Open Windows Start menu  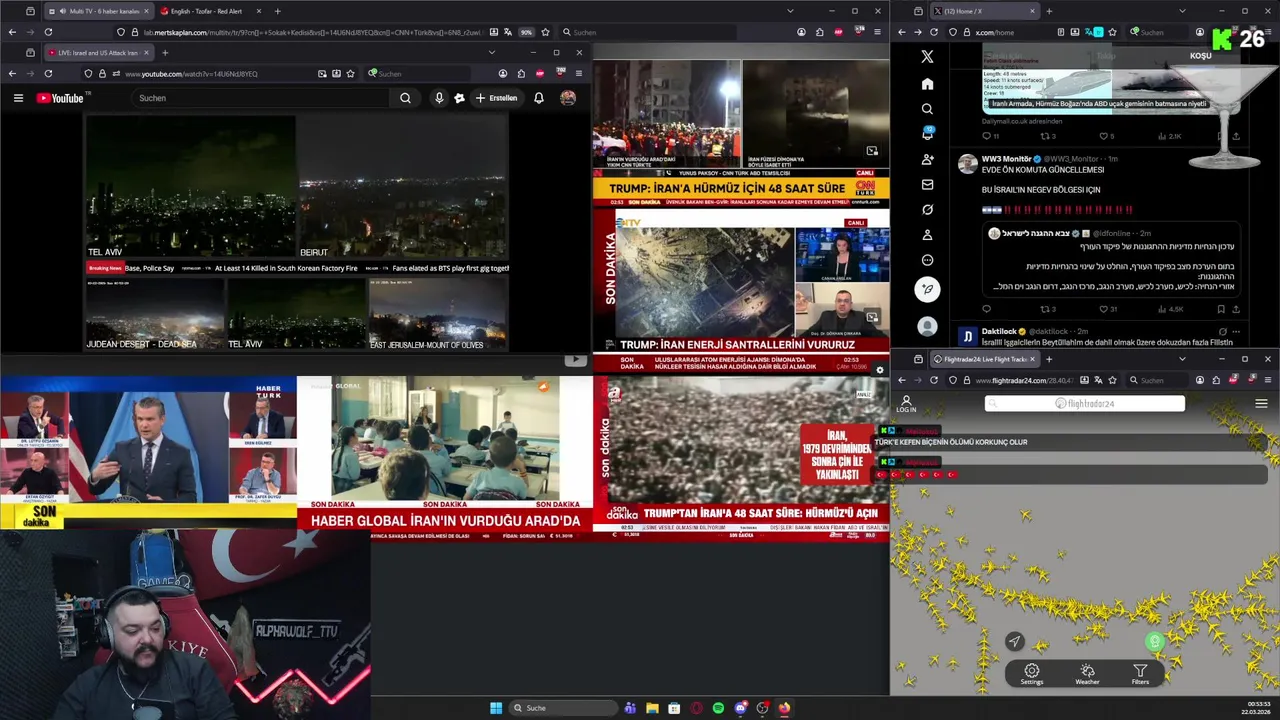[x=496, y=708]
